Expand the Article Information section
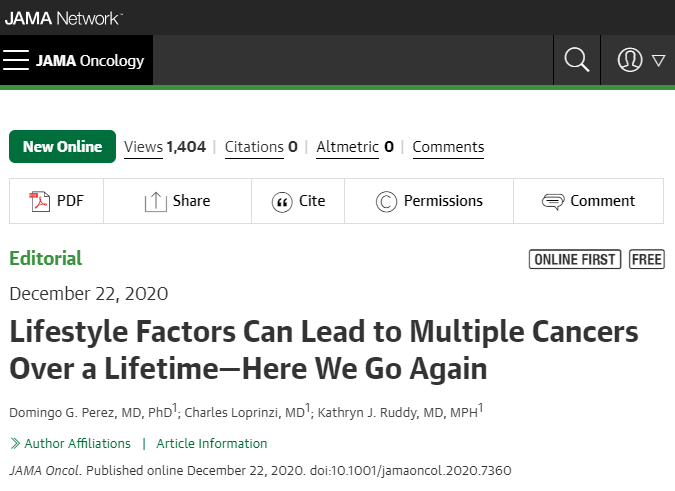Viewport: 675px width, 491px height. [211, 443]
